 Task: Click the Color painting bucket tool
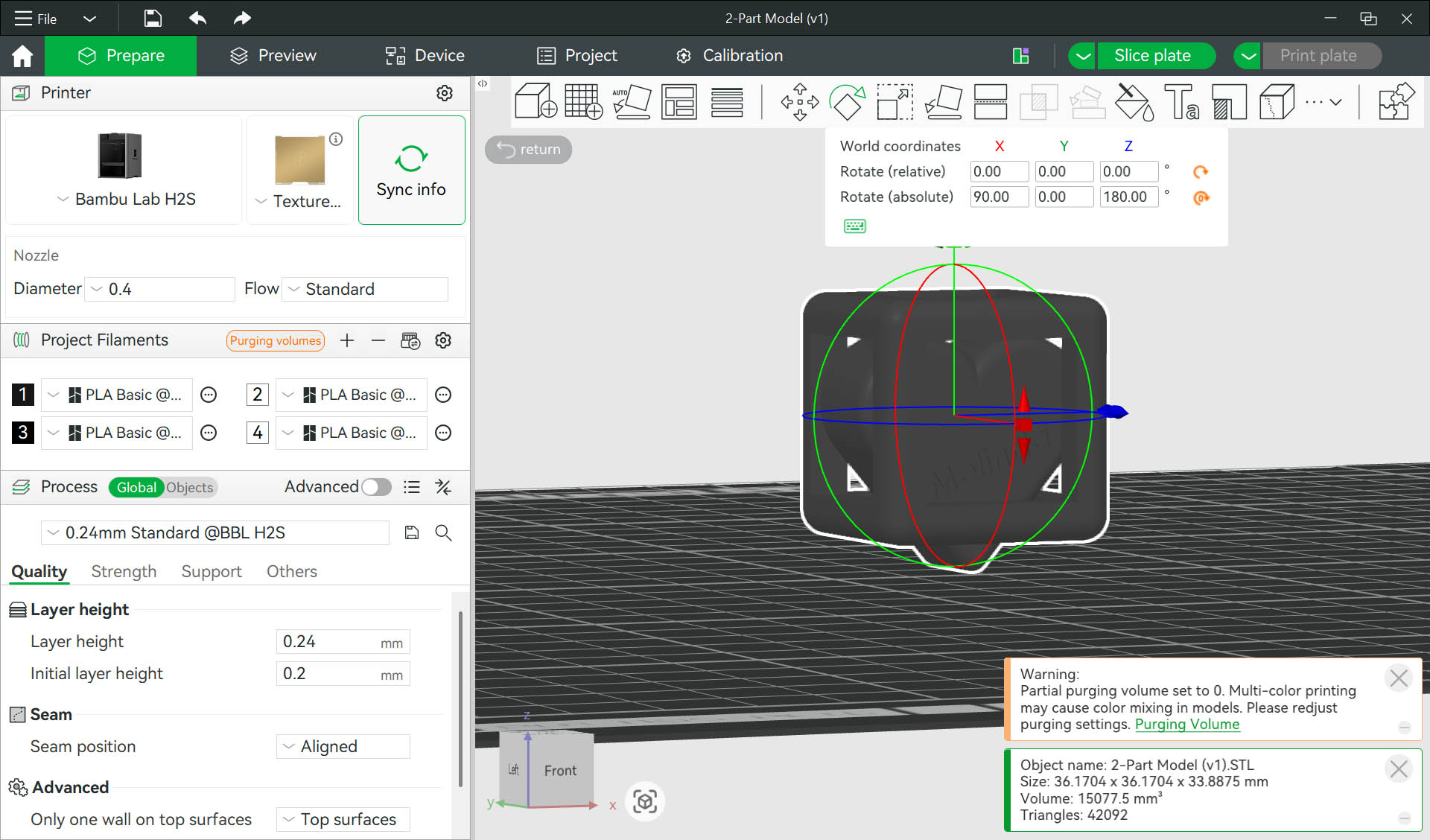(1134, 101)
